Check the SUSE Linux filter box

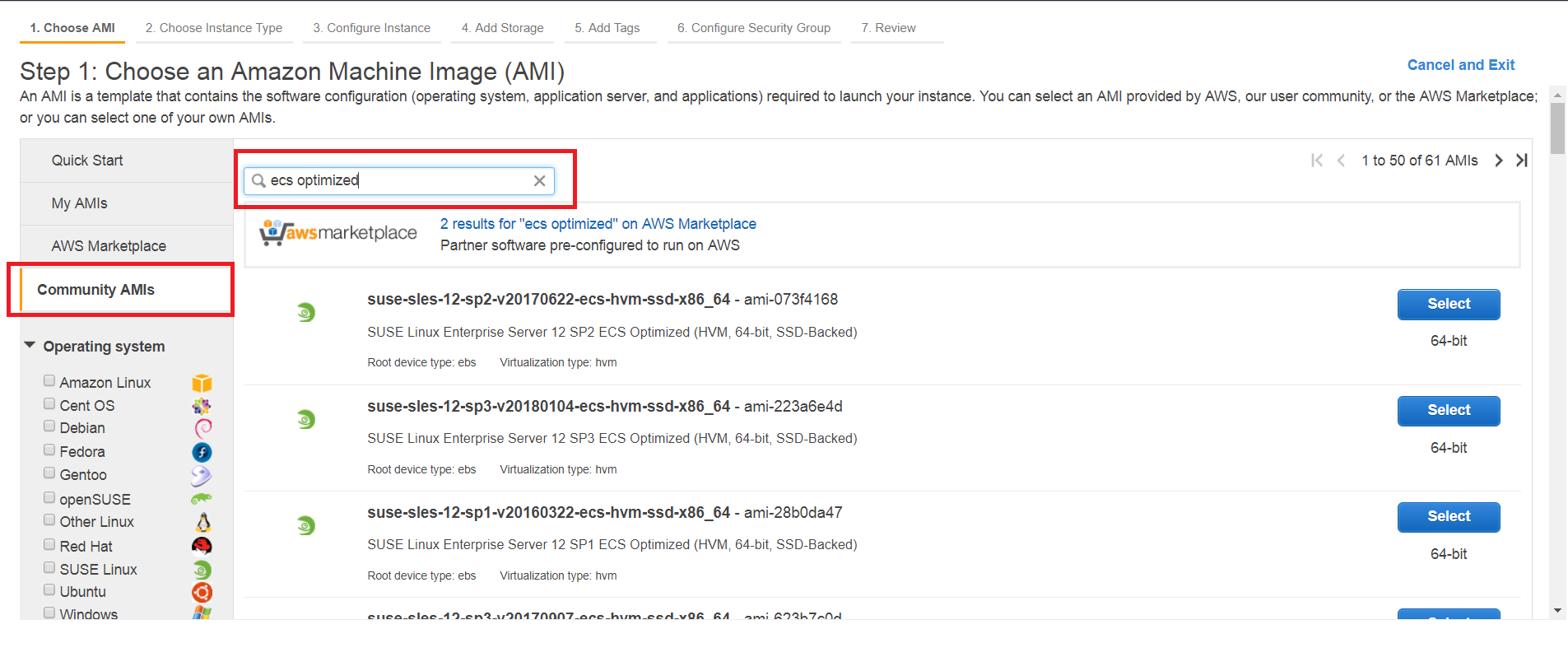click(49, 568)
